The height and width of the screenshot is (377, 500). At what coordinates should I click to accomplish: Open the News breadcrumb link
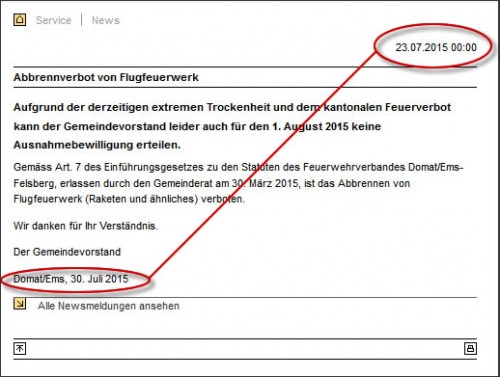[x=105, y=20]
